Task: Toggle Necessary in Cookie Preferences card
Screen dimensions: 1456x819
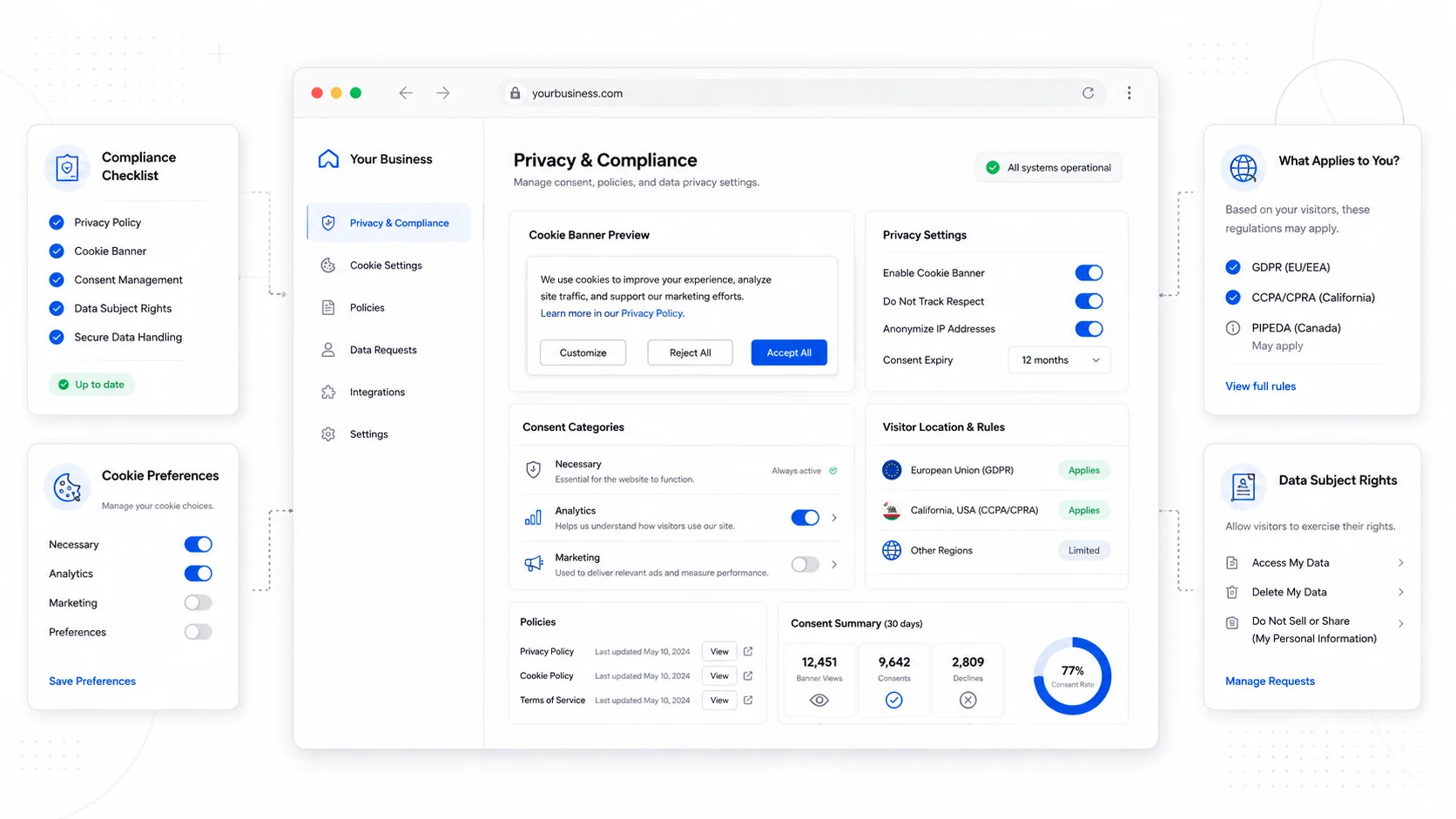Action: 199,545
